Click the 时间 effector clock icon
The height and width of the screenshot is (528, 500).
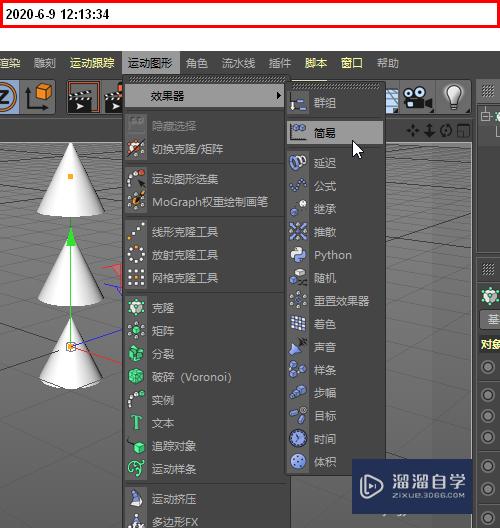click(x=298, y=439)
